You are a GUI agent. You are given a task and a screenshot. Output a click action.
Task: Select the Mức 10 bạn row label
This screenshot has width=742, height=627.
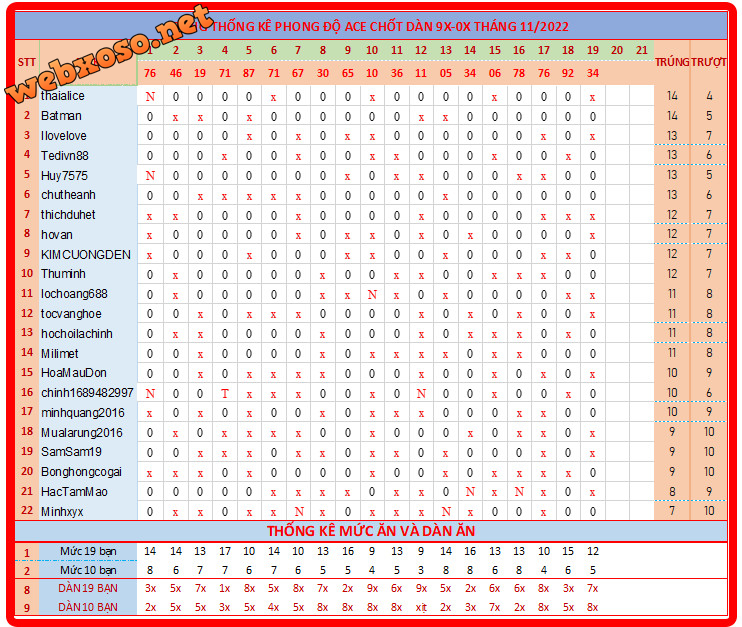pos(88,570)
